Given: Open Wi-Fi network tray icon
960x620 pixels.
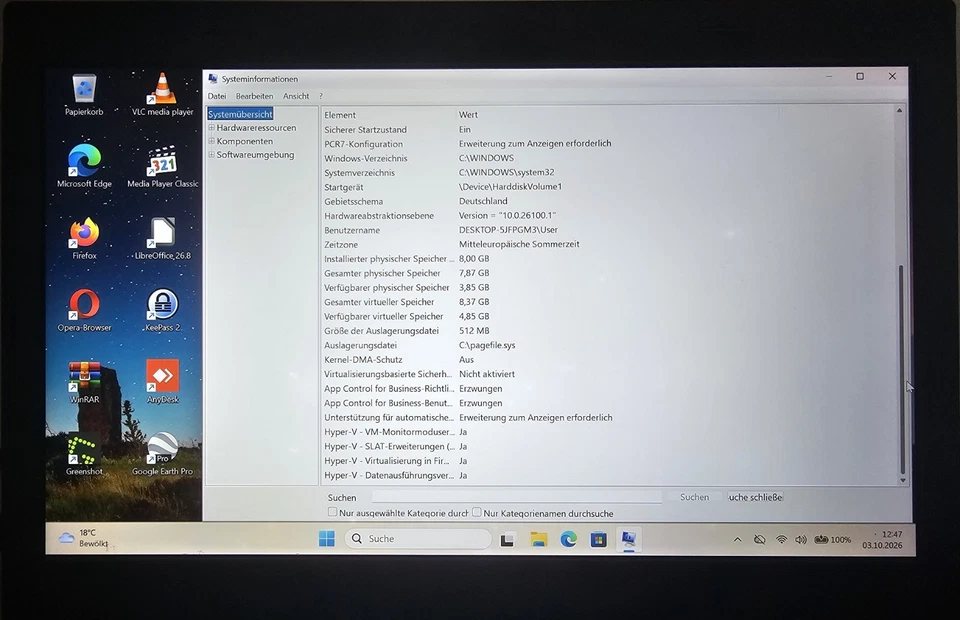Looking at the screenshot, I should click(781, 539).
